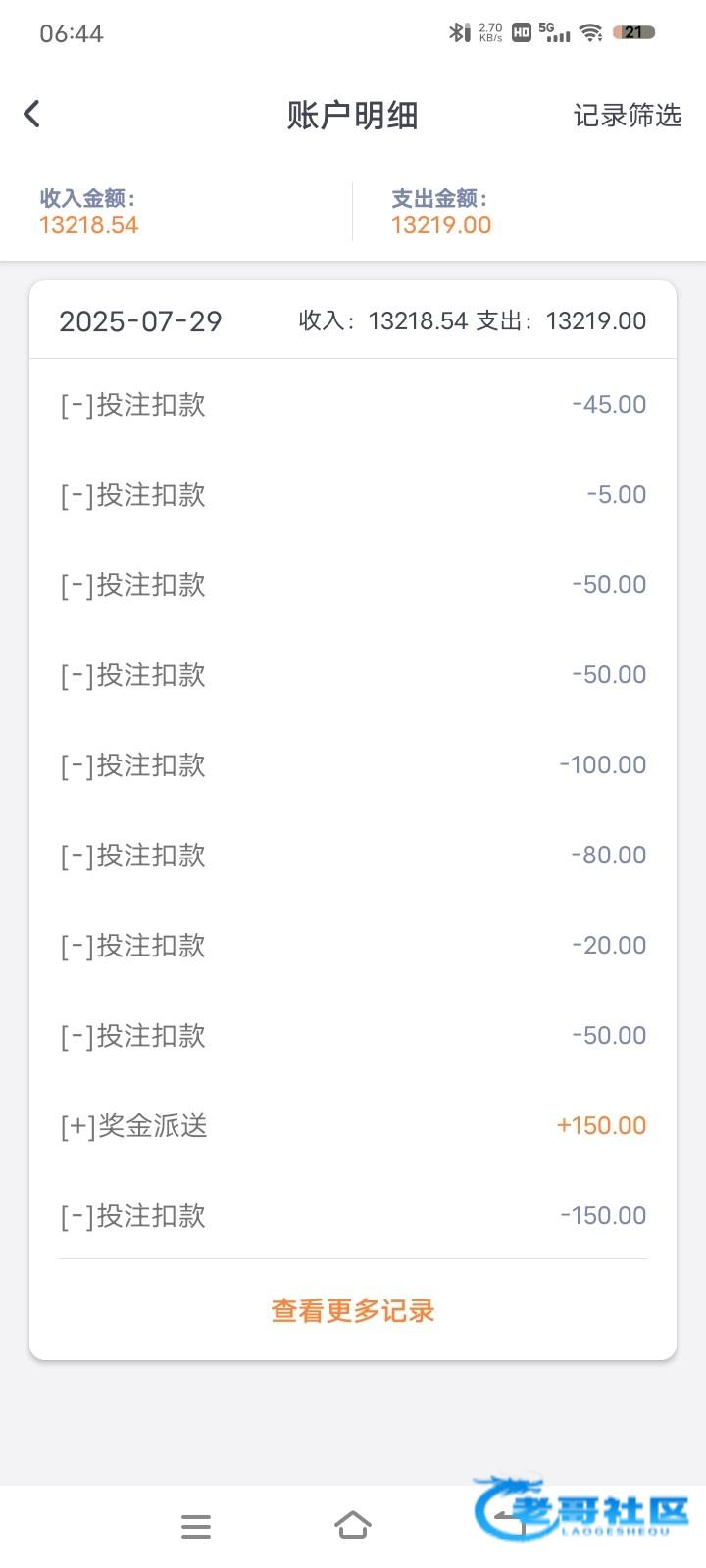
Task: Open the 投注扣款 -20.00 entry
Action: (x=353, y=946)
